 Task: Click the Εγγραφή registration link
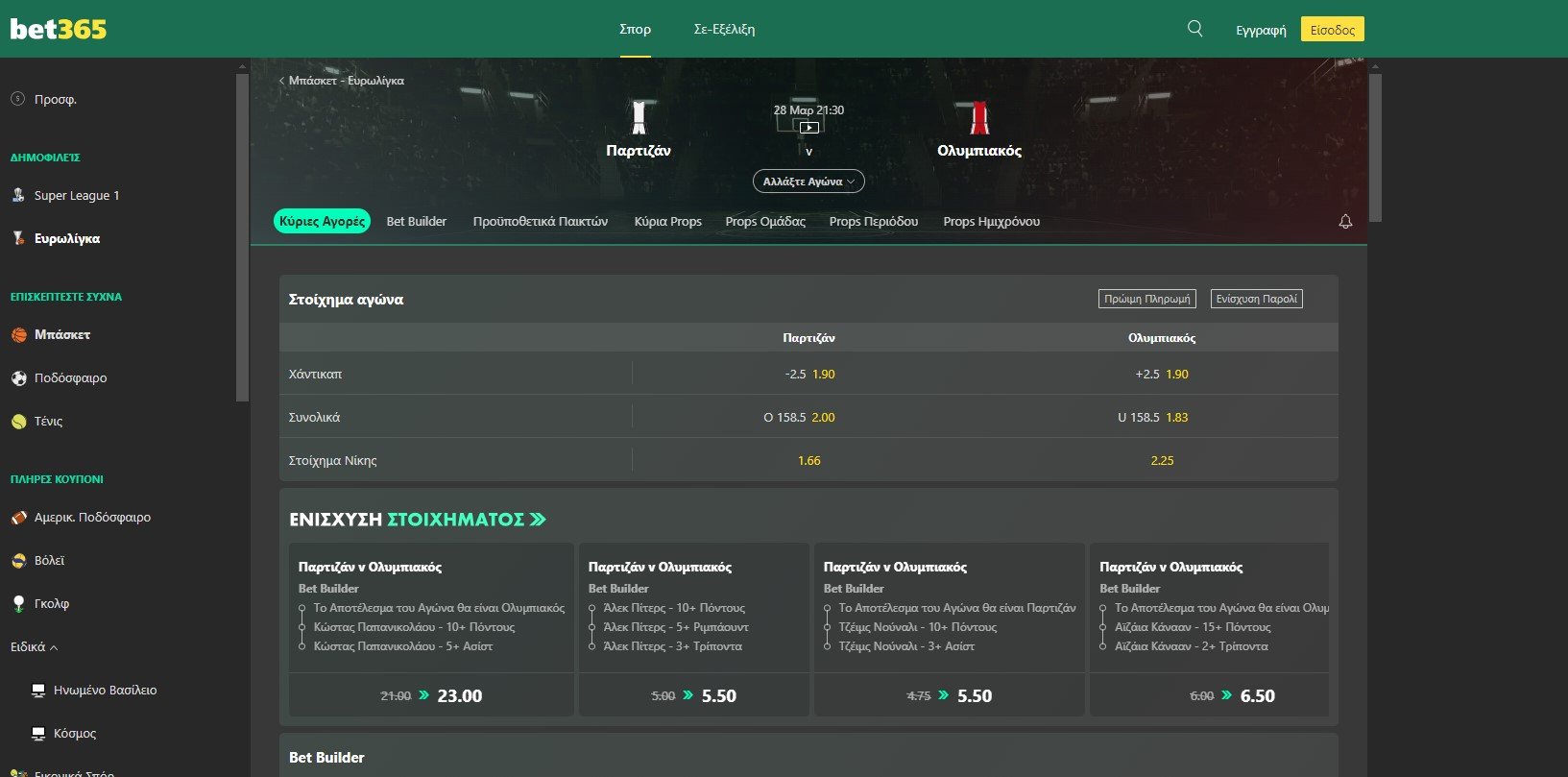tap(1260, 30)
